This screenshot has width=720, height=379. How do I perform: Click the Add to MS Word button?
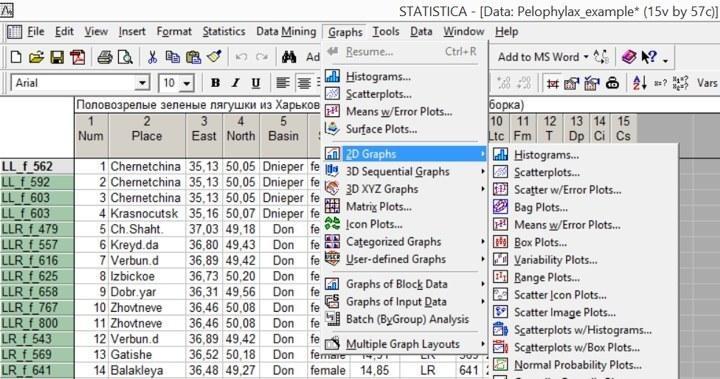click(x=543, y=57)
